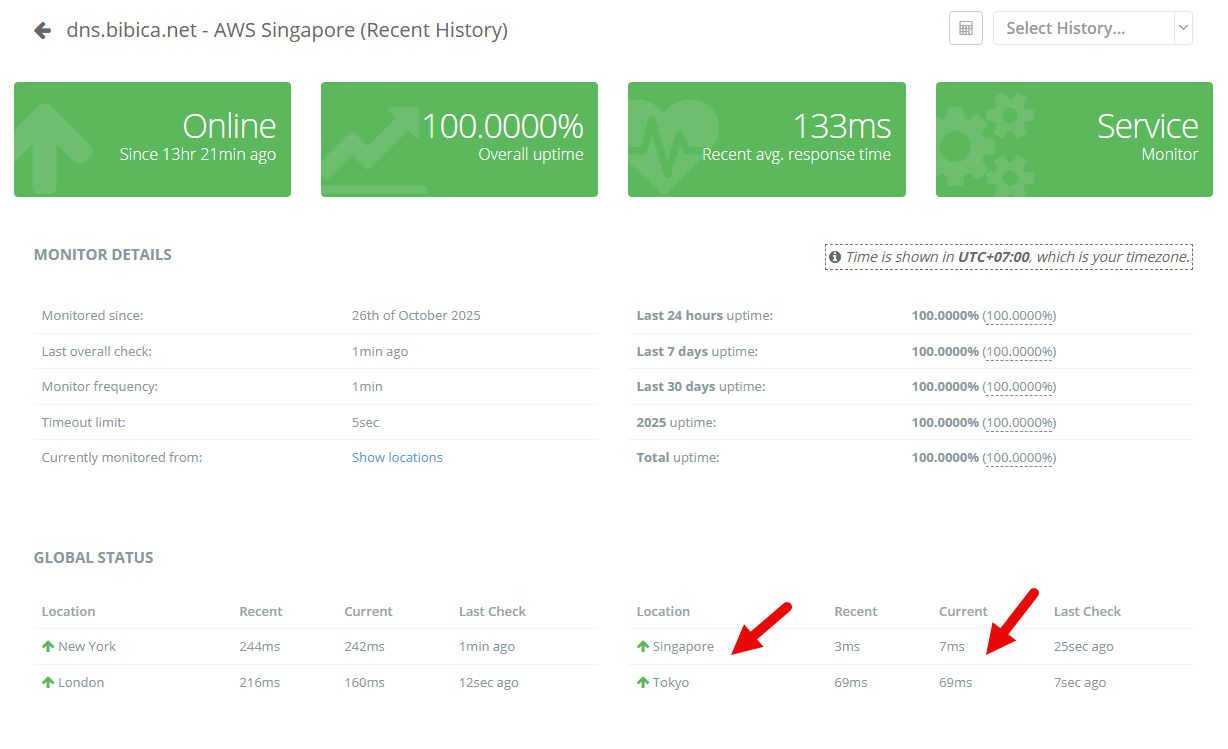
Task: Click the 133ms response time card
Action: [x=766, y=139]
